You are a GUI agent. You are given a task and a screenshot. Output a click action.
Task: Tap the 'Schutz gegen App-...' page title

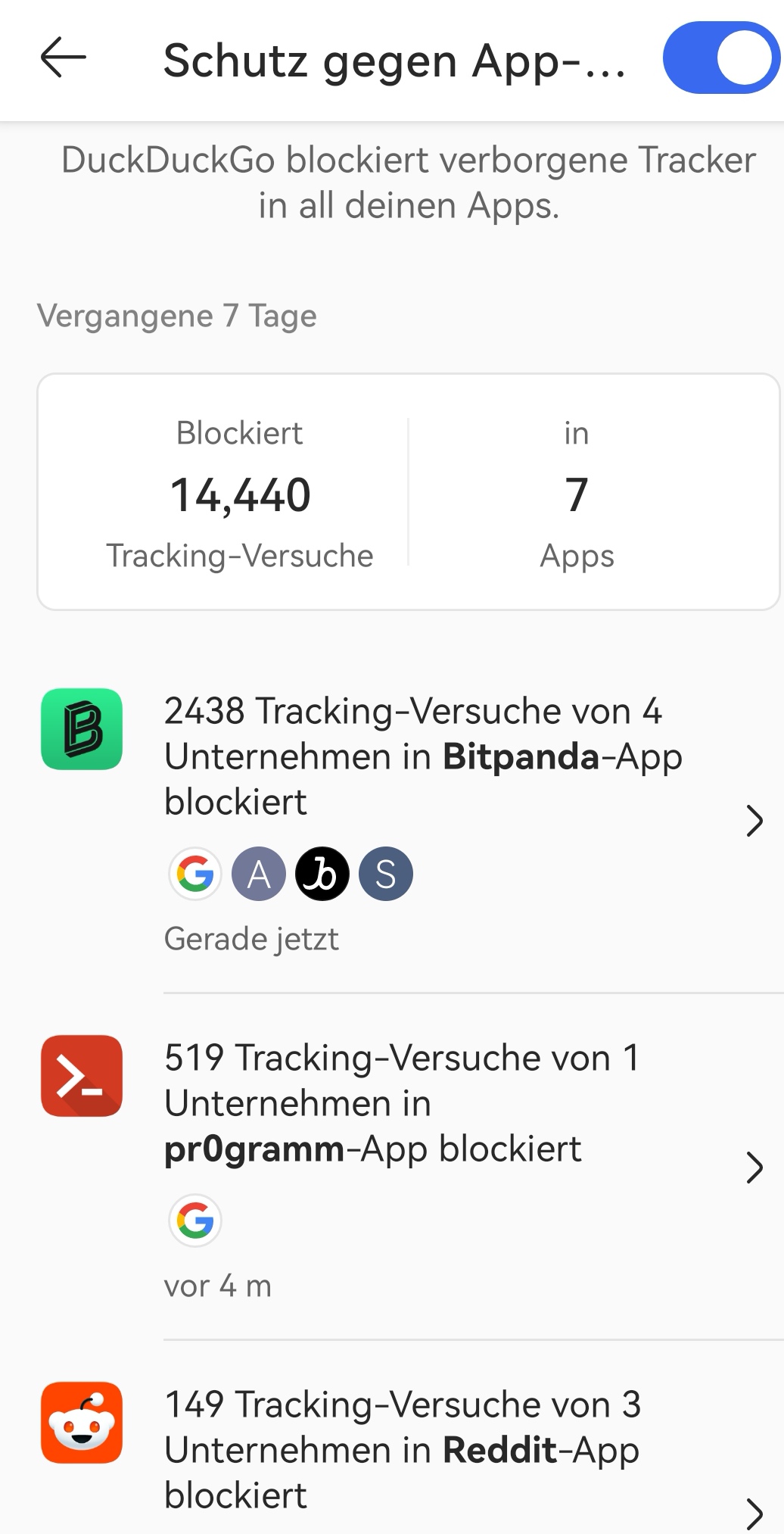click(394, 61)
